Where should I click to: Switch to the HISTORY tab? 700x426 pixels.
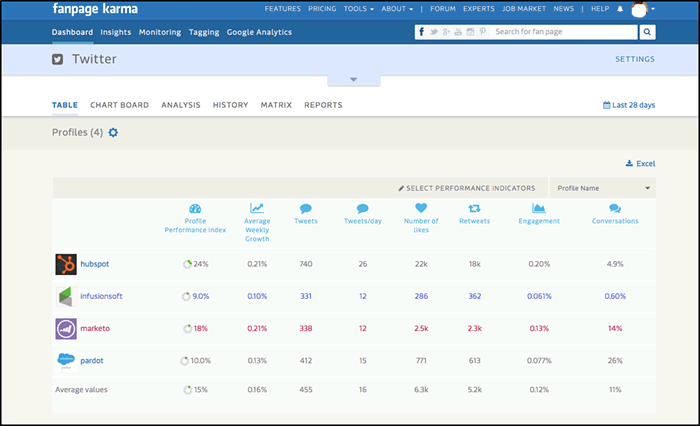(230, 105)
